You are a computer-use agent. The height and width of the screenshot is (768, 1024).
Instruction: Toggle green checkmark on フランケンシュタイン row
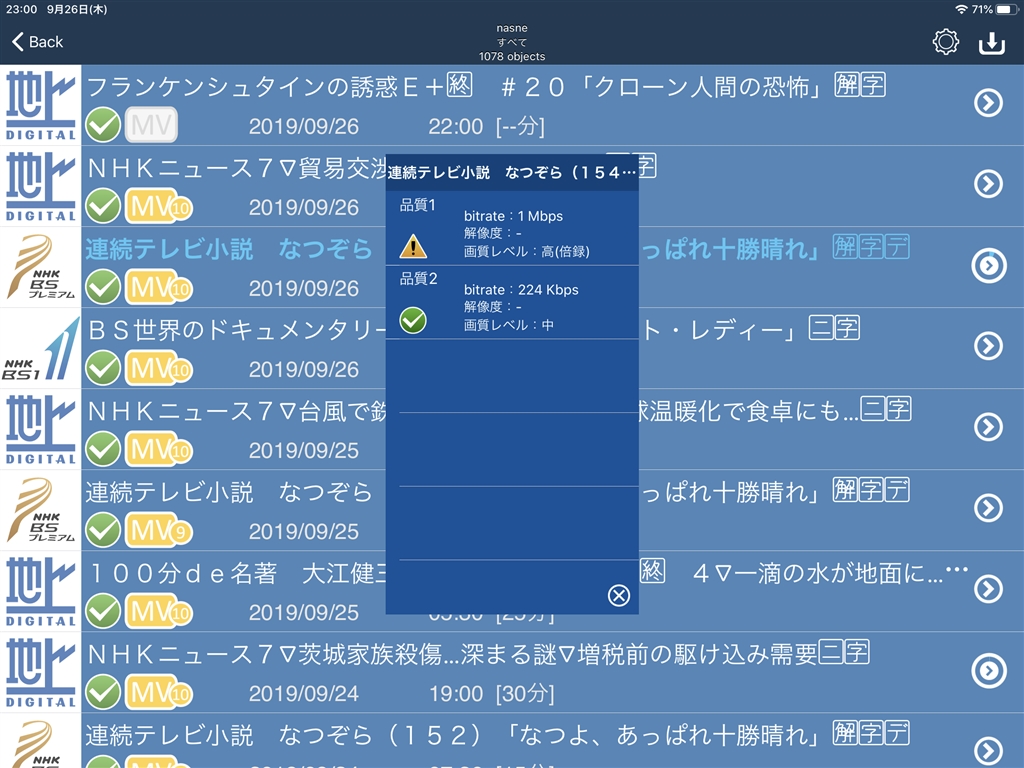(103, 125)
